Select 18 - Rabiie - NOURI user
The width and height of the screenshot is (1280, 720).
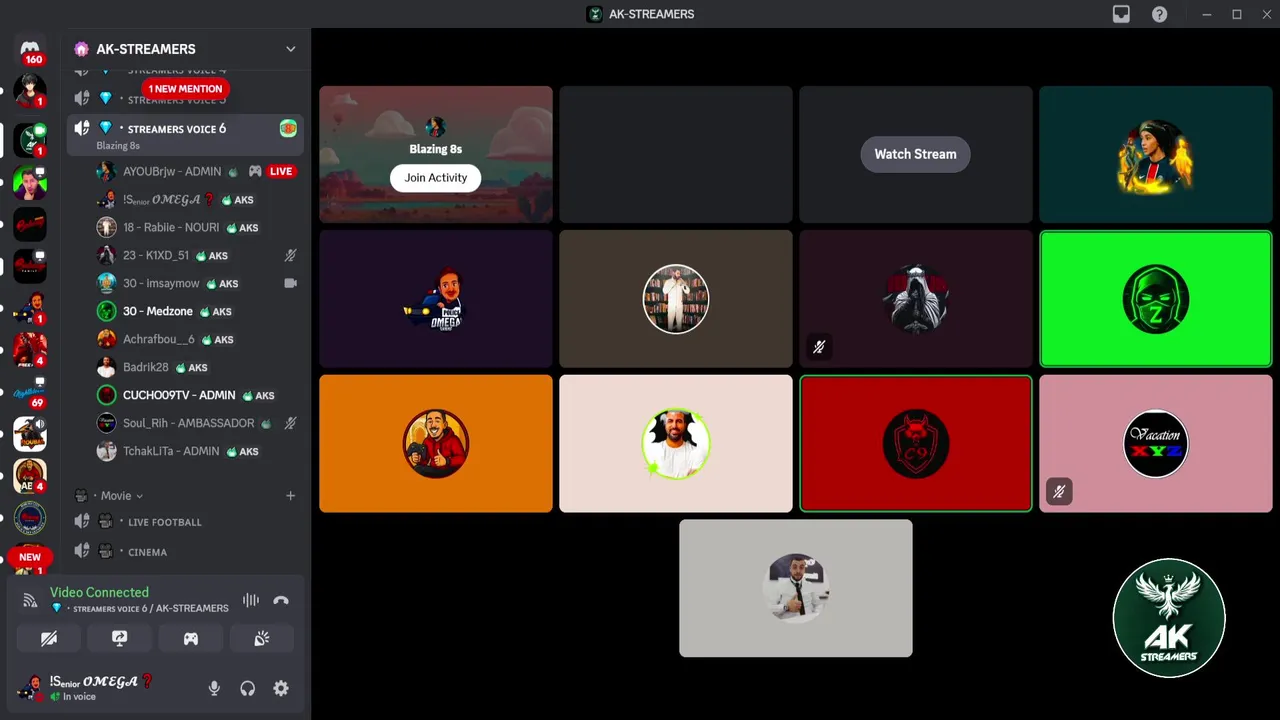click(x=197, y=227)
